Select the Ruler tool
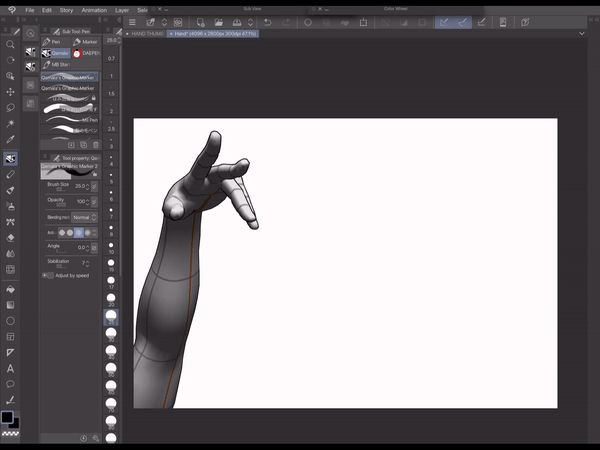Screen dimensions: 600x450 [10, 352]
